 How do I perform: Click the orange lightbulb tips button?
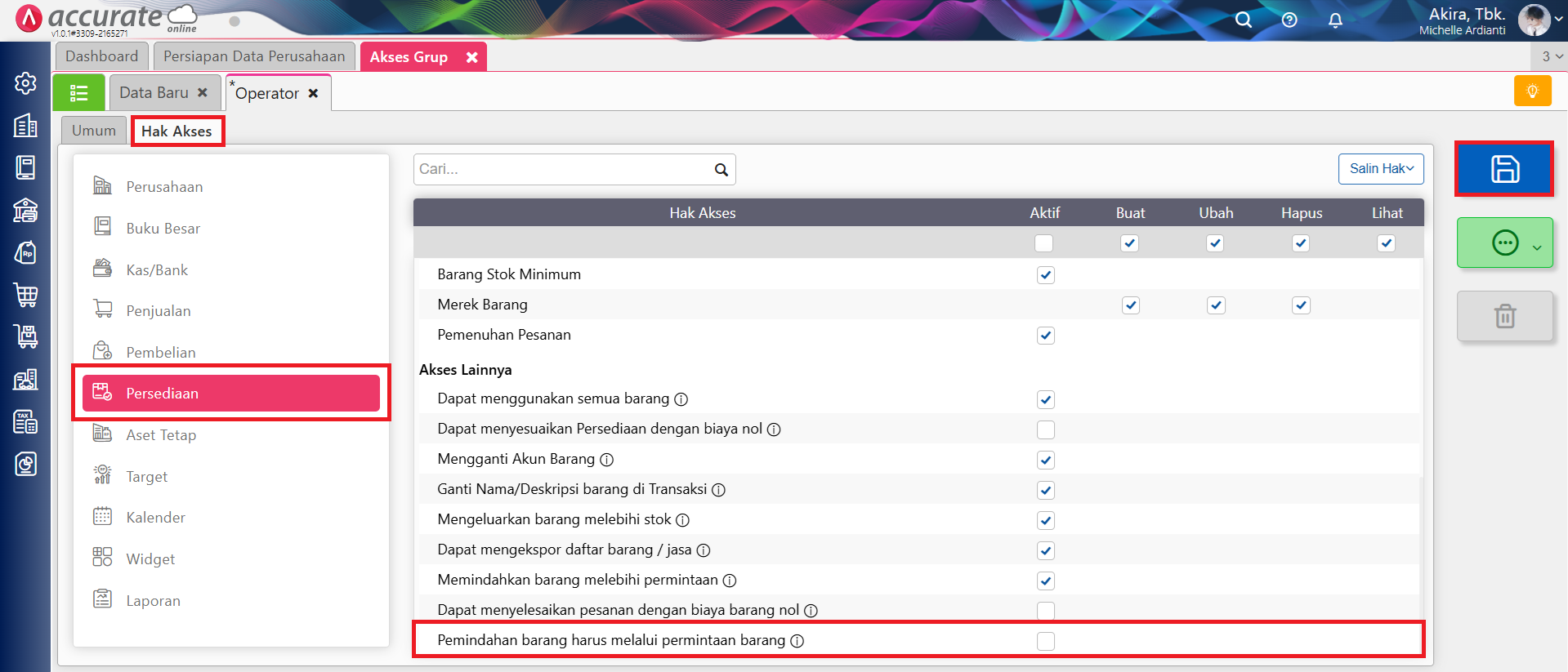pos(1532,91)
